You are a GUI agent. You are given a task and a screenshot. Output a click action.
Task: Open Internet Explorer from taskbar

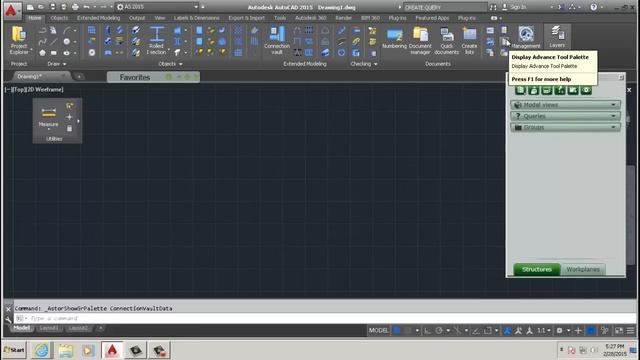42,350
